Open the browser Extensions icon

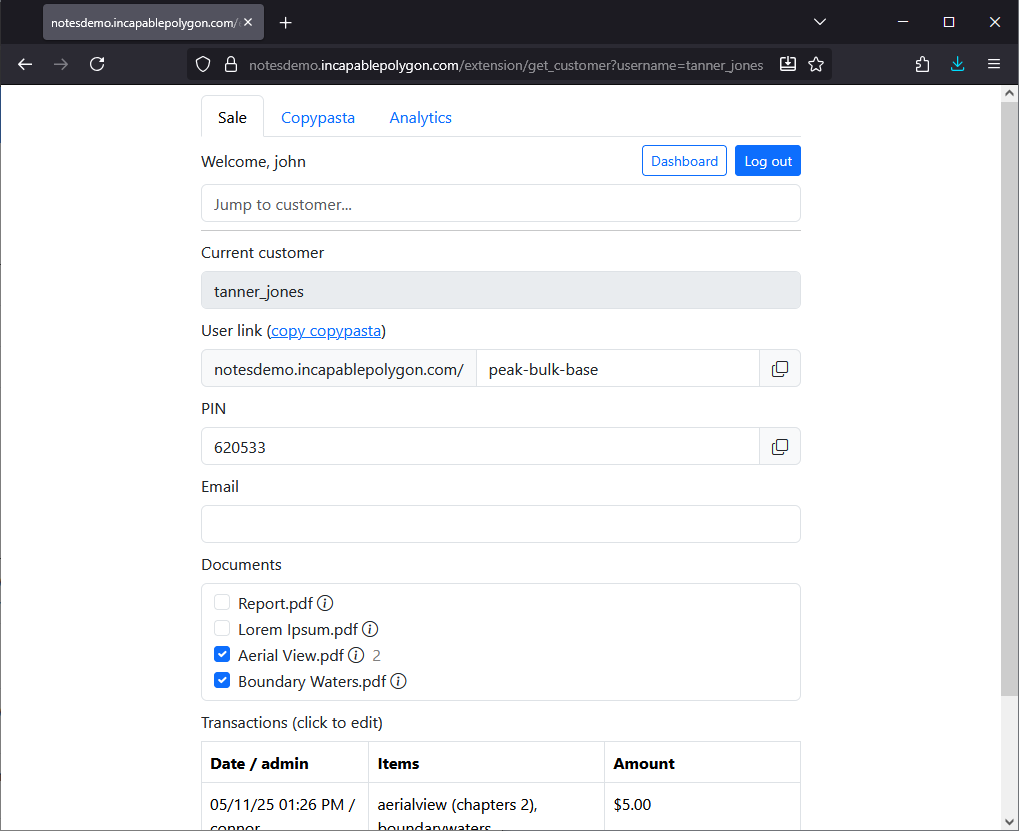[921, 63]
